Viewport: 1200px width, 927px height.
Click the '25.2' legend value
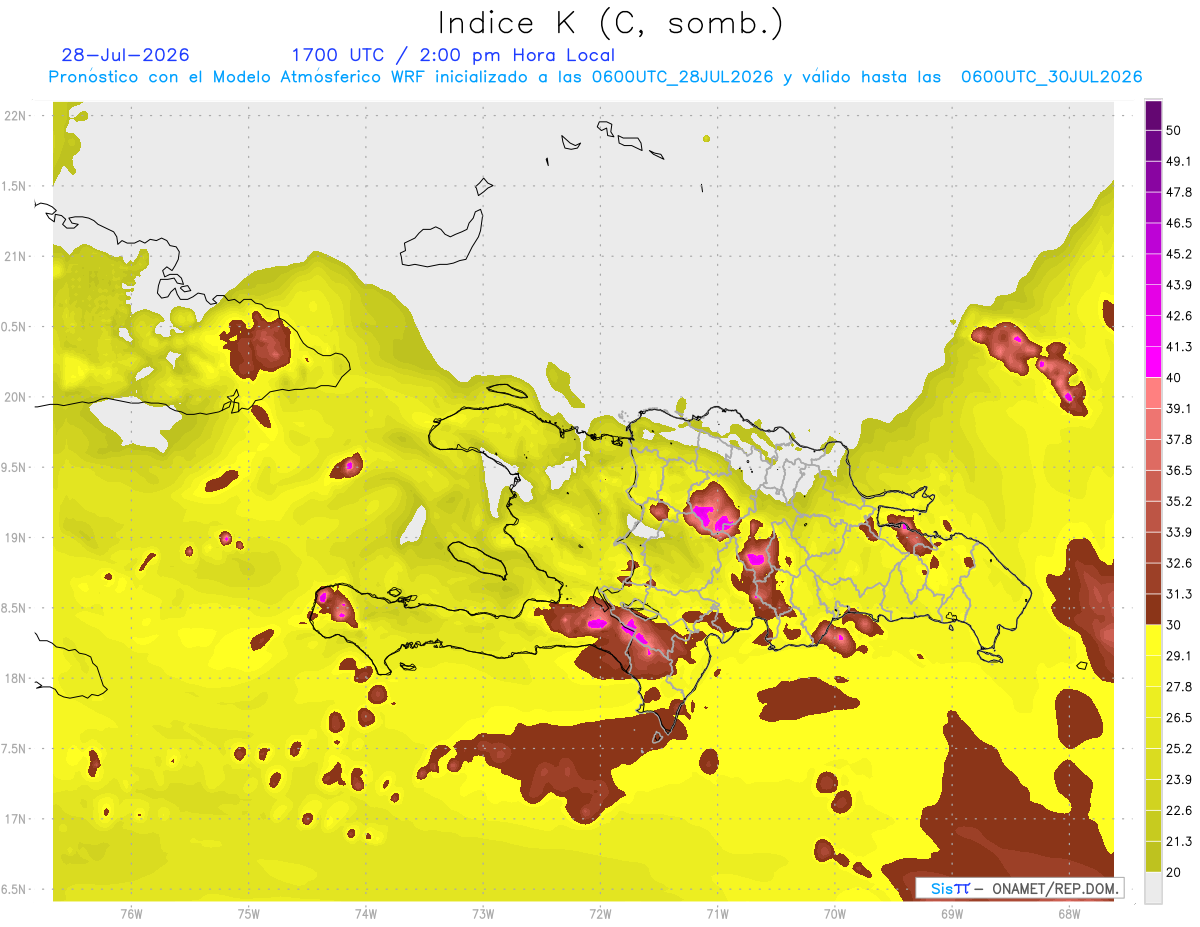pos(1179,749)
